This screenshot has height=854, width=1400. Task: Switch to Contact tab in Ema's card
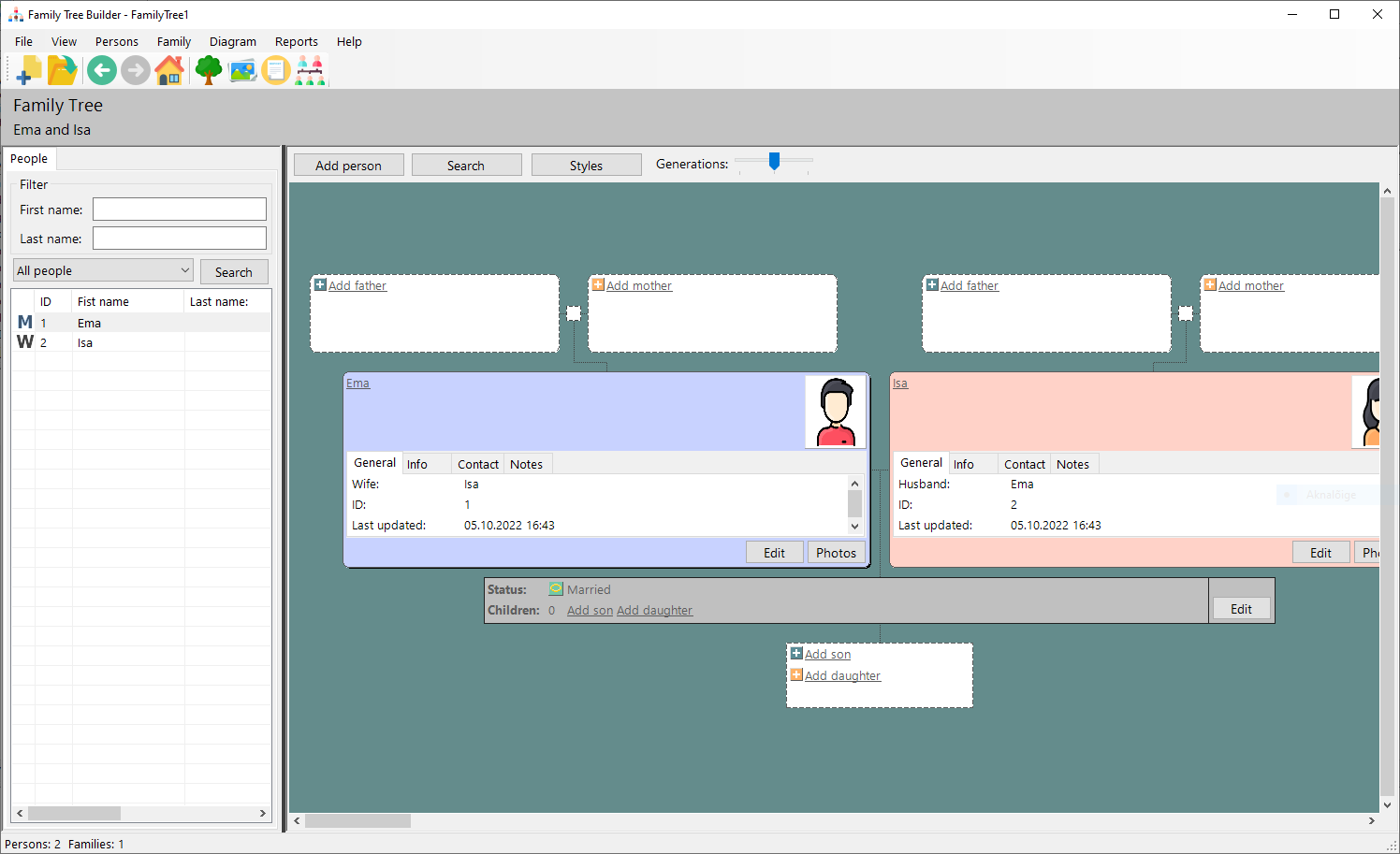(x=477, y=464)
